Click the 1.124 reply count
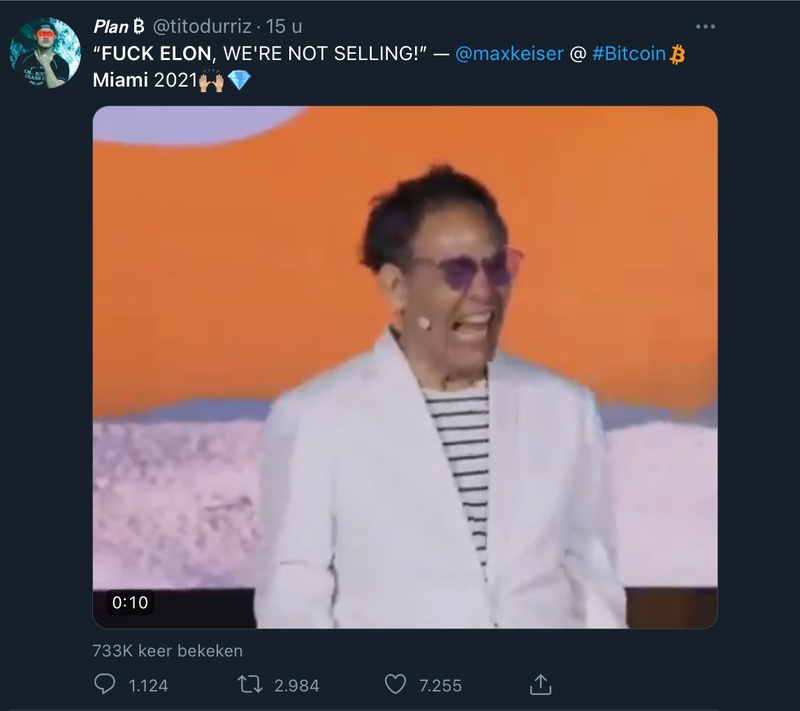800x711 pixels. 149,685
